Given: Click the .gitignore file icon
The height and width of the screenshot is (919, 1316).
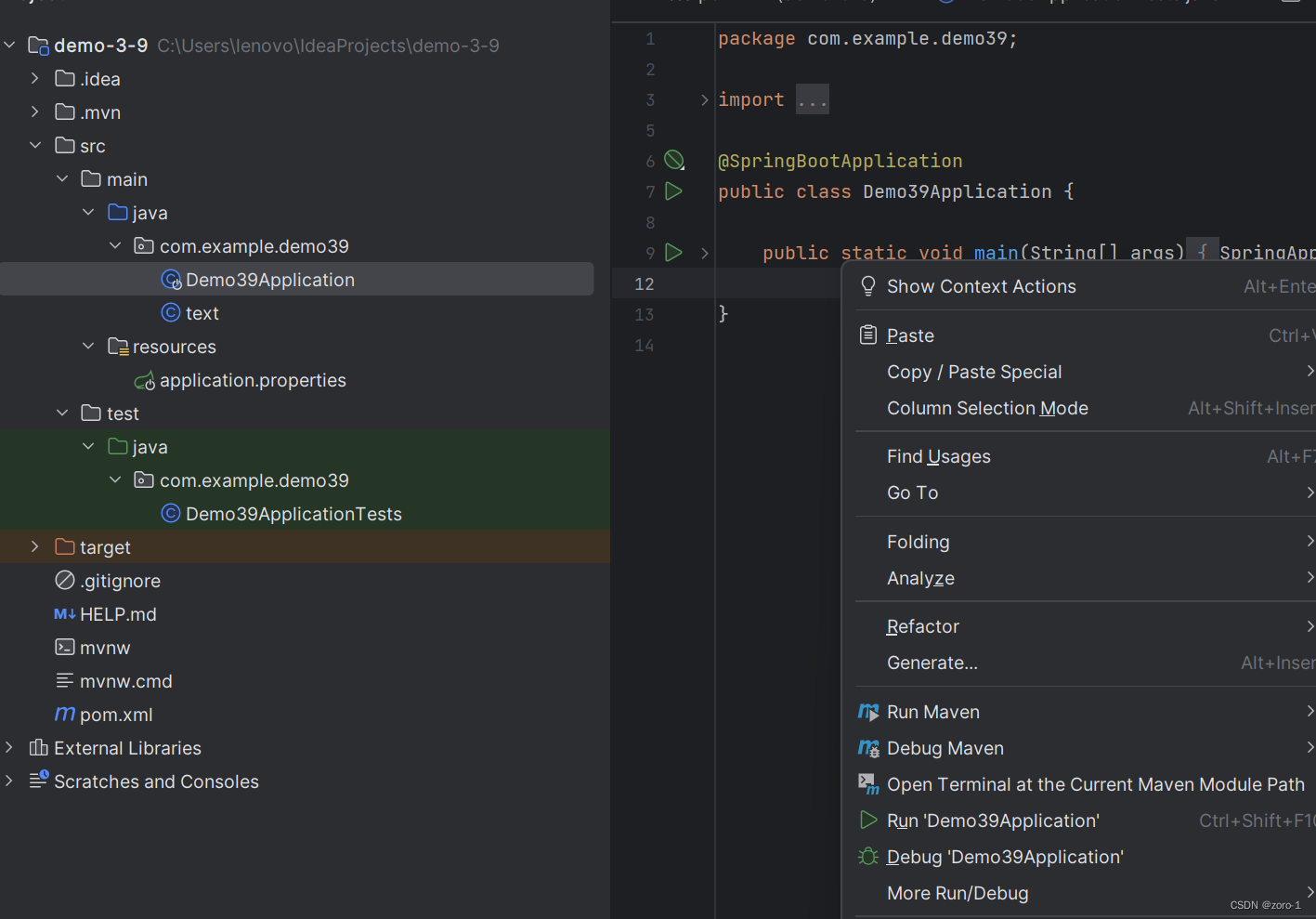Looking at the screenshot, I should click(65, 581).
